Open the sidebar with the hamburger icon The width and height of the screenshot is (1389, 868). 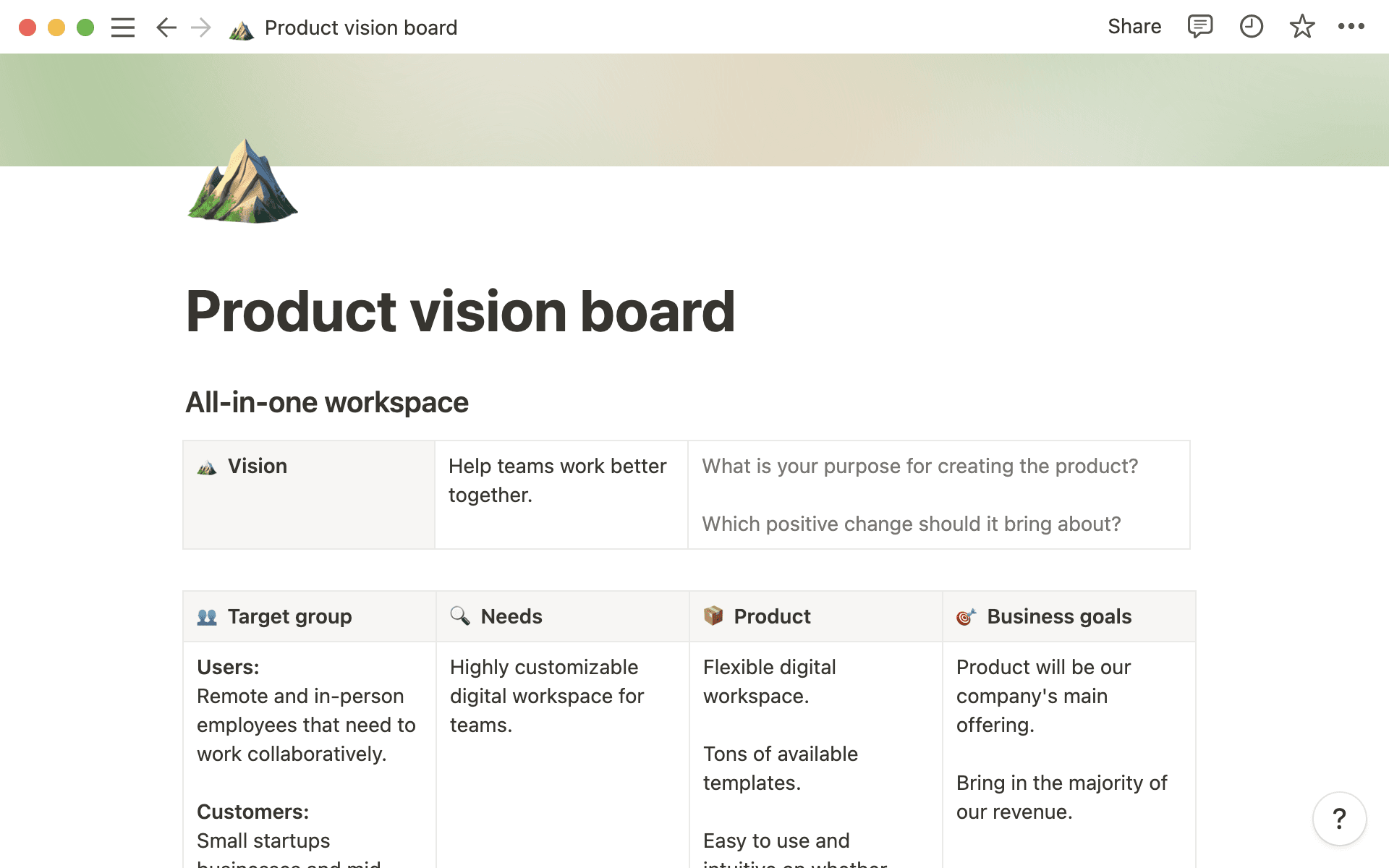click(123, 27)
